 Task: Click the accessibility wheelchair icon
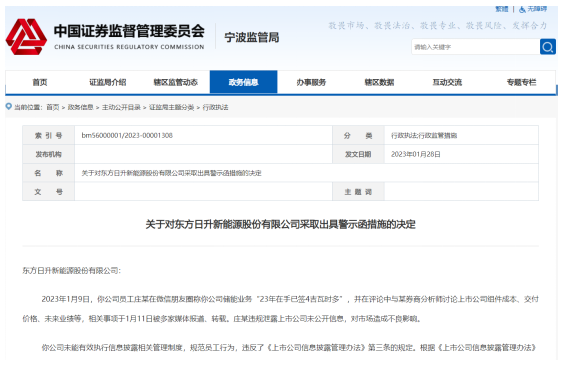[522, 9]
